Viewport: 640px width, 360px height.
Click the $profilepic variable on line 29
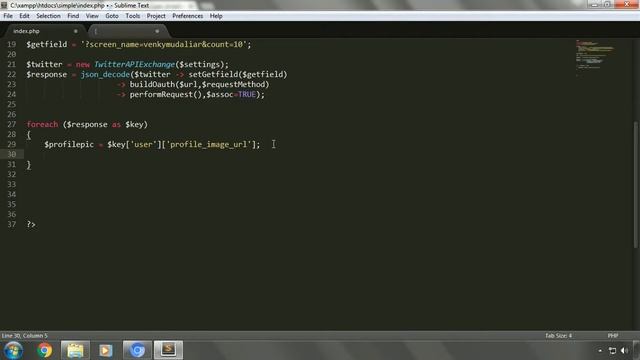[69, 144]
